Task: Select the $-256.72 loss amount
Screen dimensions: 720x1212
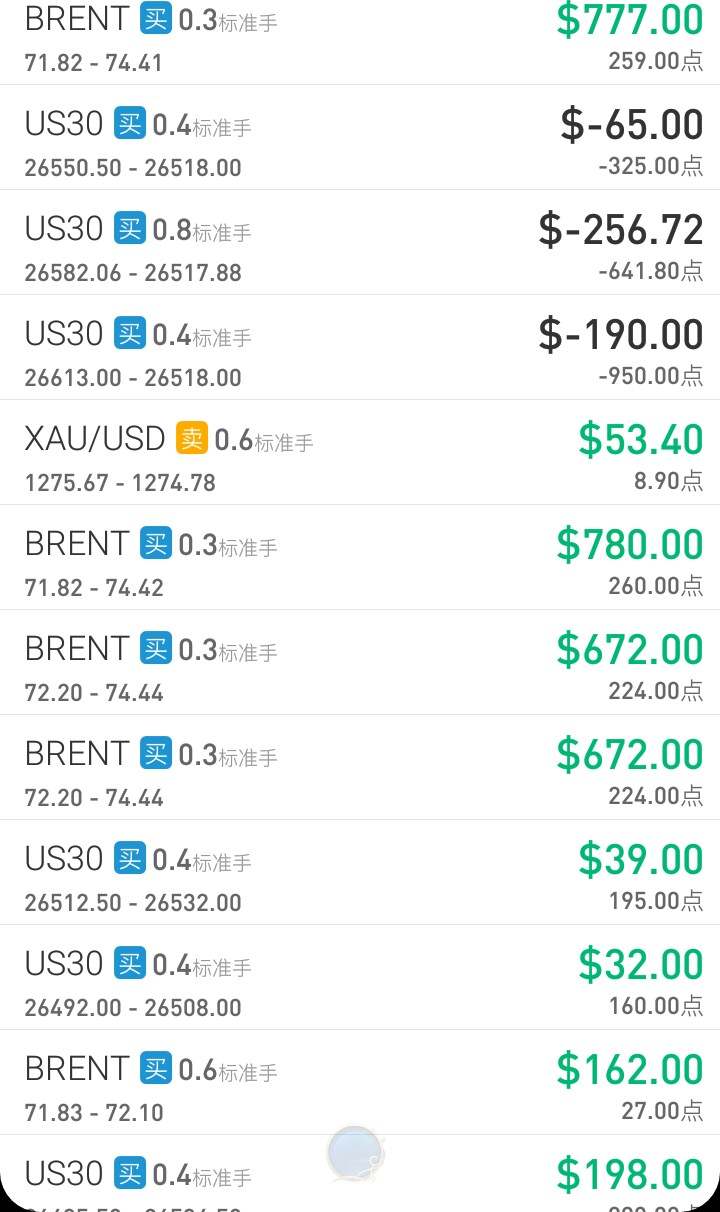Action: coord(621,230)
